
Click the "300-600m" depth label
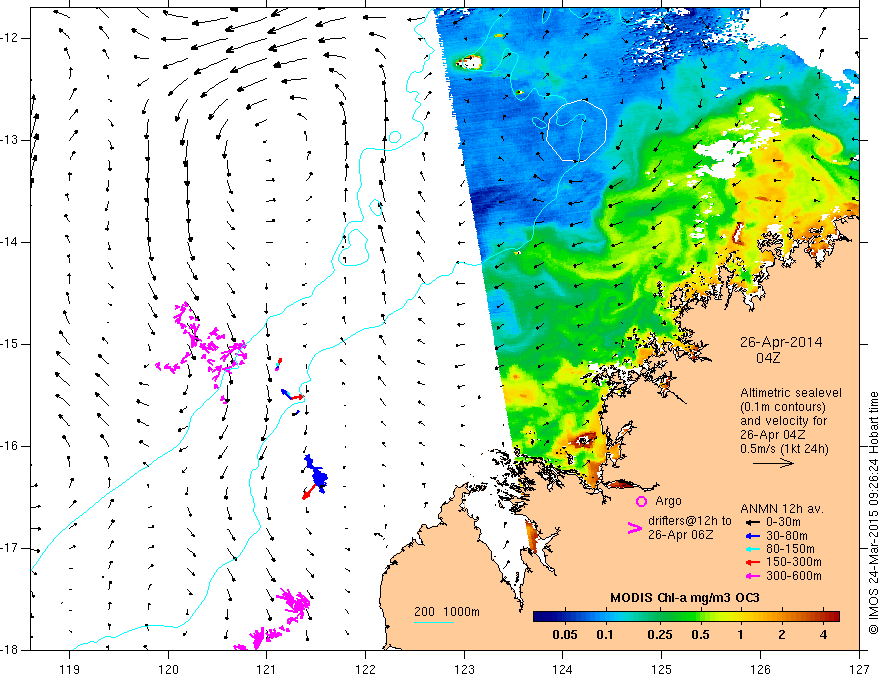click(x=794, y=576)
